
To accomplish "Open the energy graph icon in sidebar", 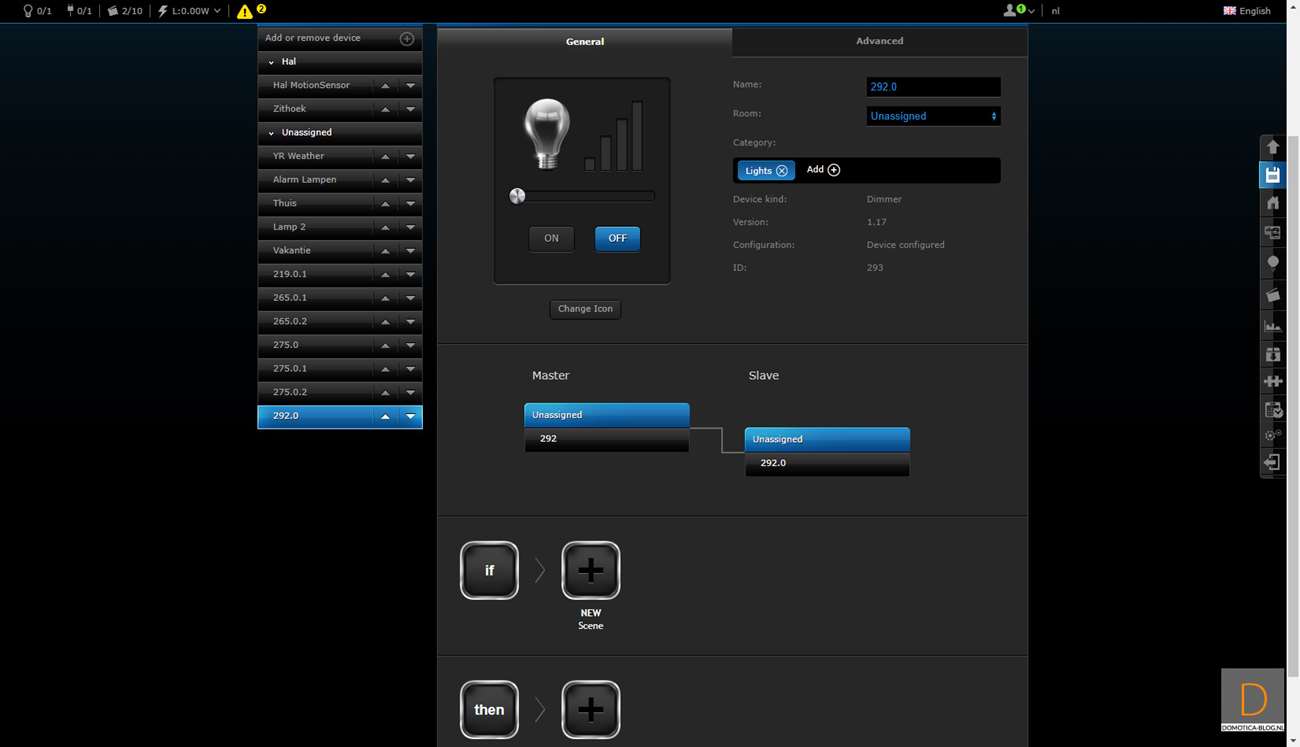I will click(x=1272, y=325).
